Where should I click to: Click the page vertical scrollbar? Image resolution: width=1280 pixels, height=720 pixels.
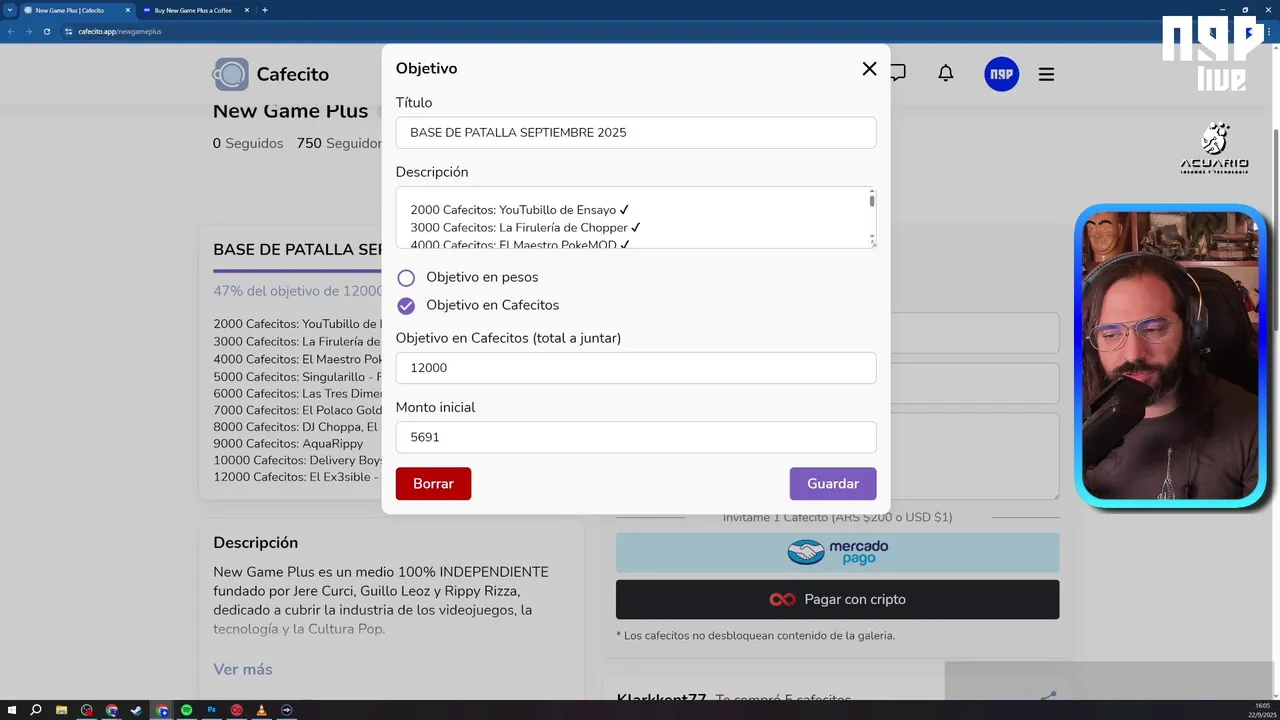tap(1275, 230)
